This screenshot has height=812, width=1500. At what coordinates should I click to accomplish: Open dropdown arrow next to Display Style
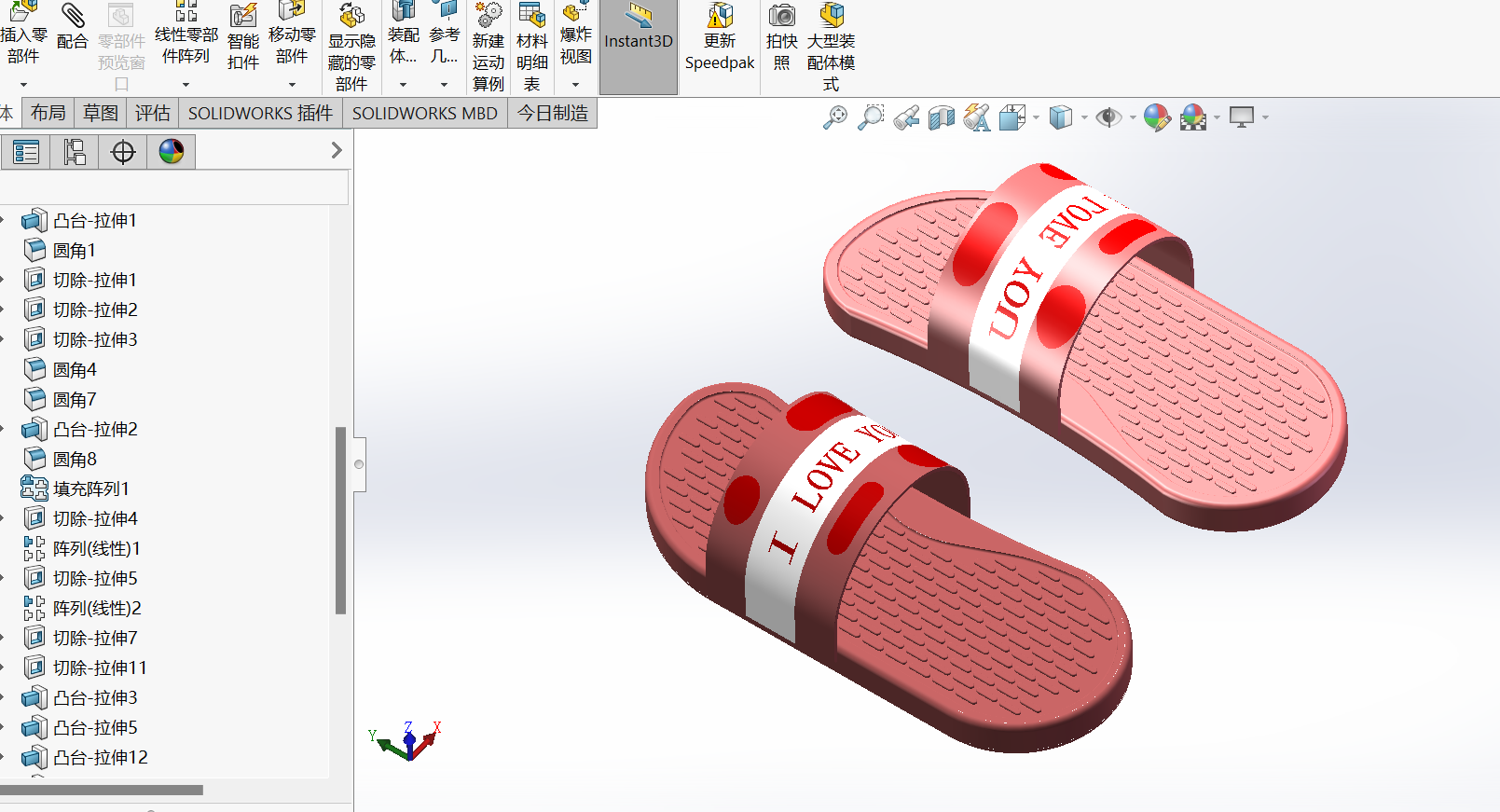(x=1084, y=117)
